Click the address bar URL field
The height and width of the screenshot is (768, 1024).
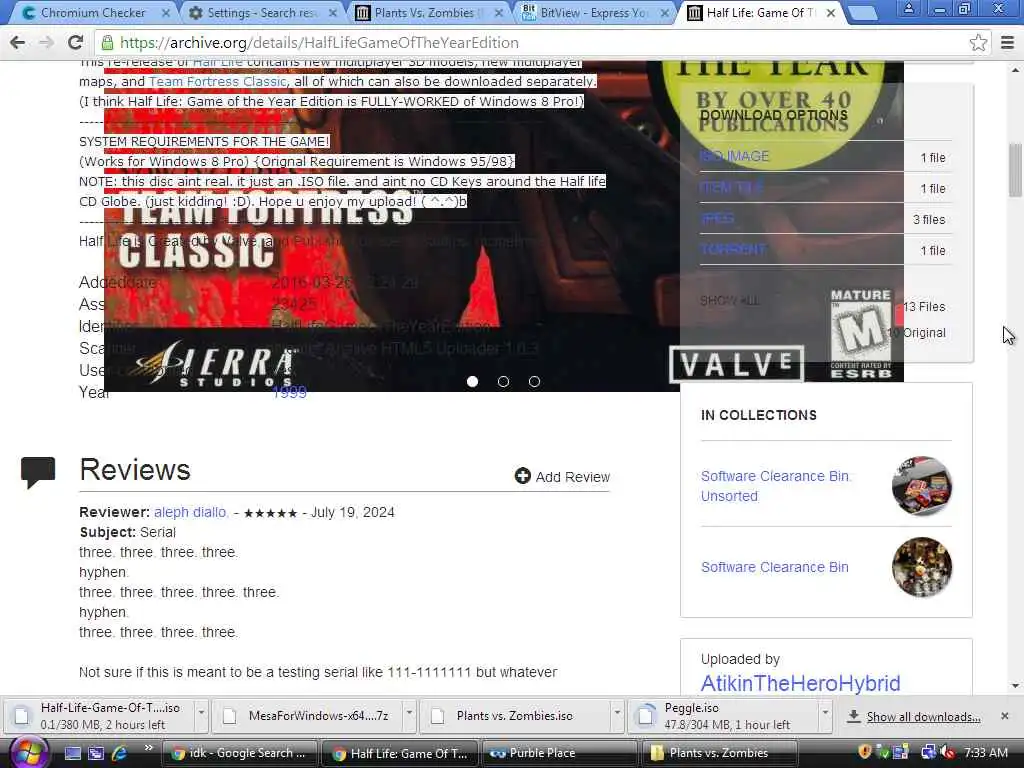point(542,42)
